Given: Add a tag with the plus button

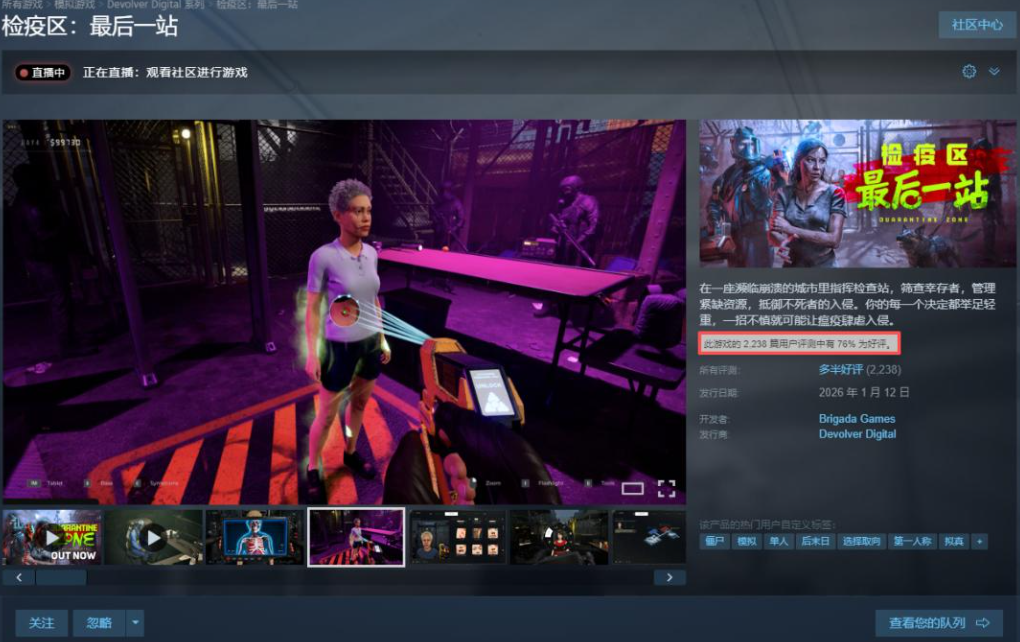Looking at the screenshot, I should (x=979, y=541).
